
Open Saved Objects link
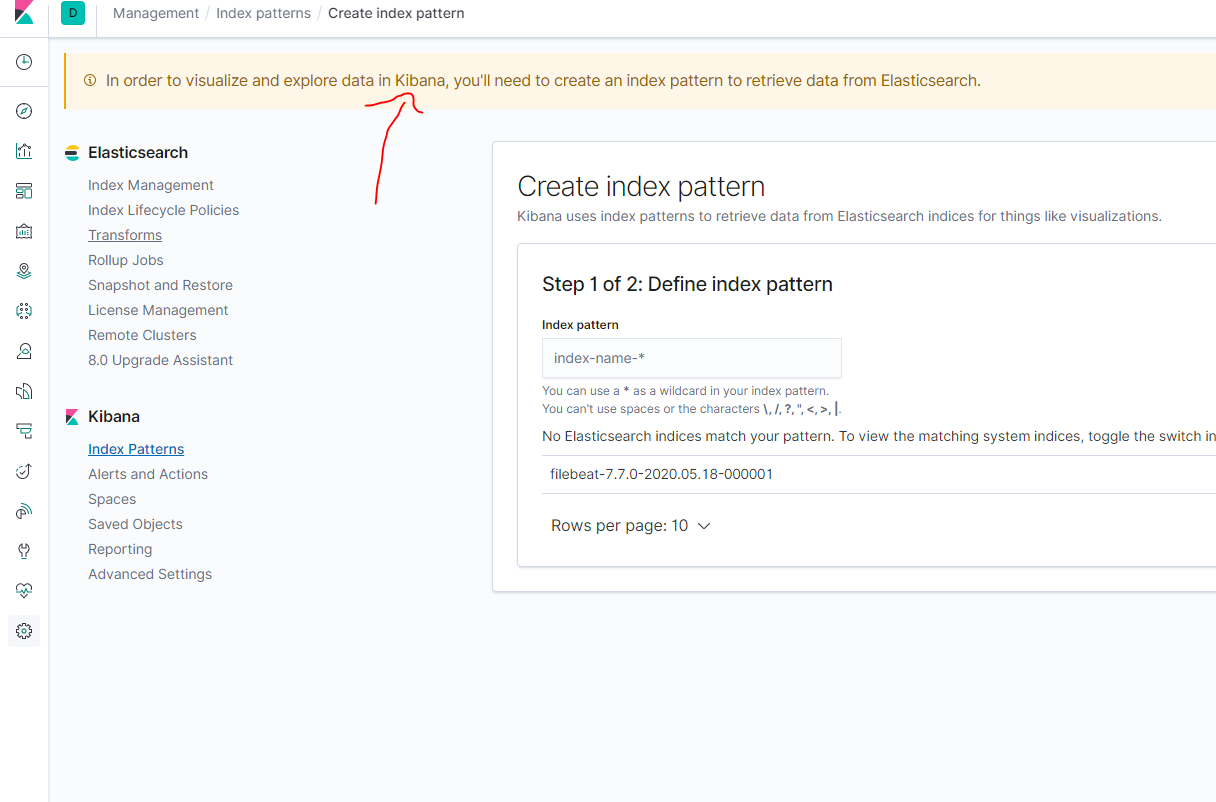pyautogui.click(x=135, y=524)
